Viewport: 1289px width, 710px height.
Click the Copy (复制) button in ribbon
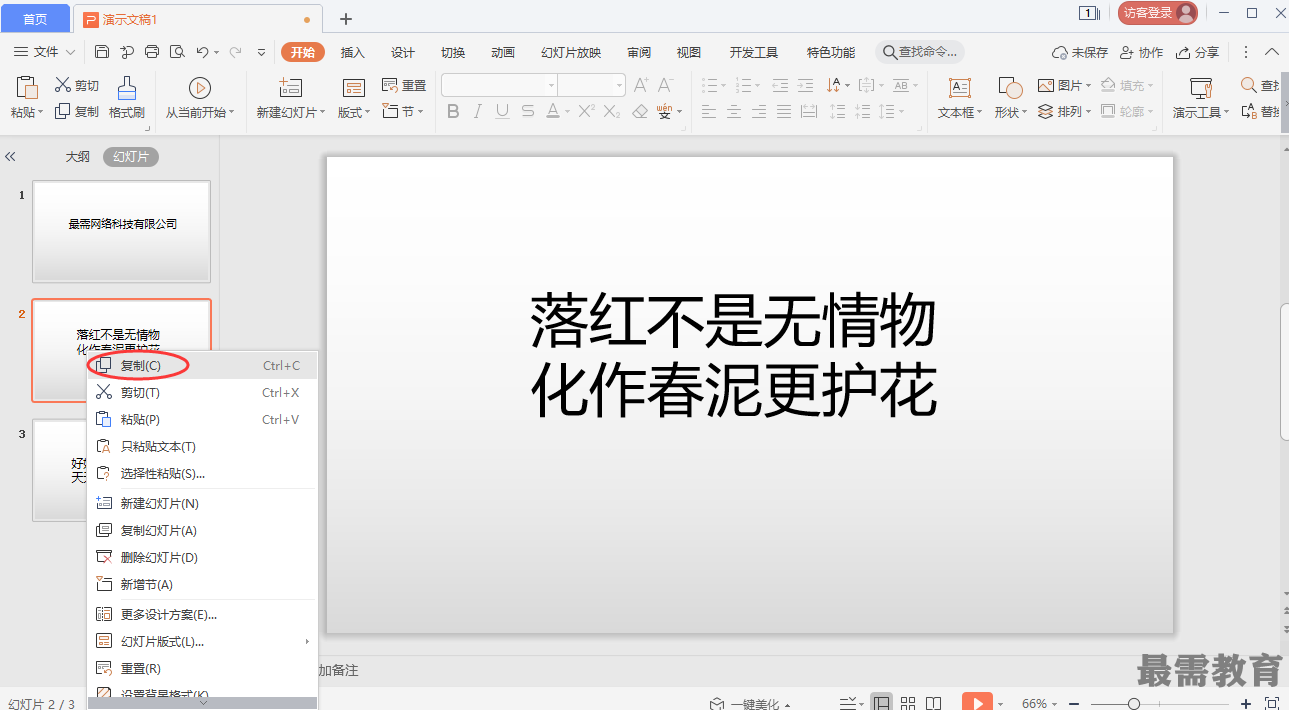pos(77,112)
